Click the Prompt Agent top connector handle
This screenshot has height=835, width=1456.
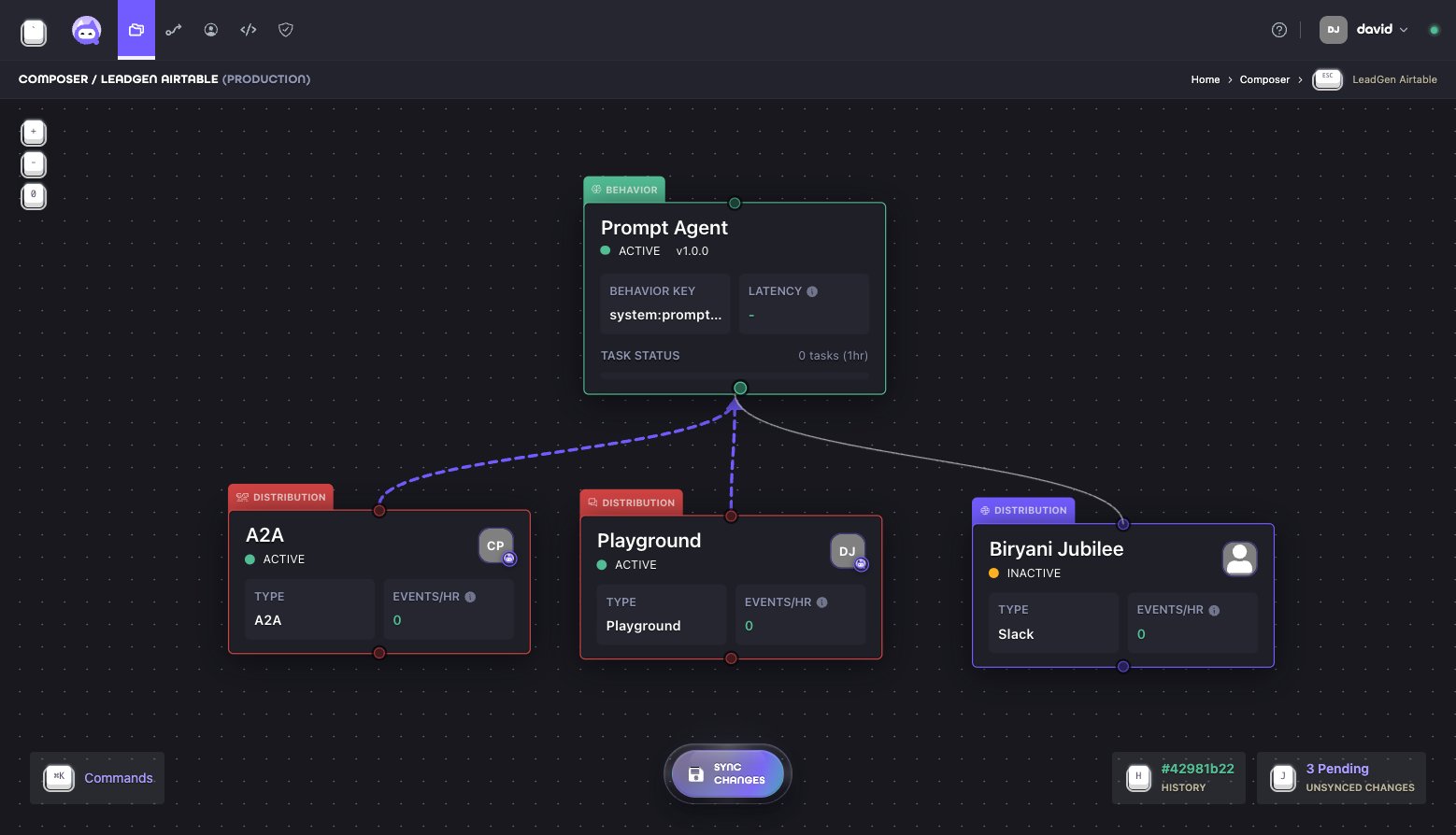coord(735,203)
